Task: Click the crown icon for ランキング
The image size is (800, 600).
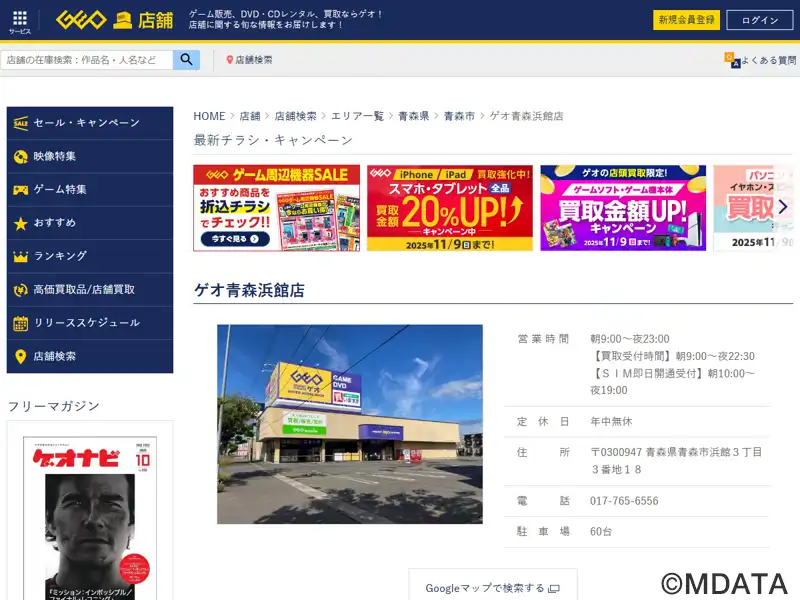Action: tap(20, 256)
